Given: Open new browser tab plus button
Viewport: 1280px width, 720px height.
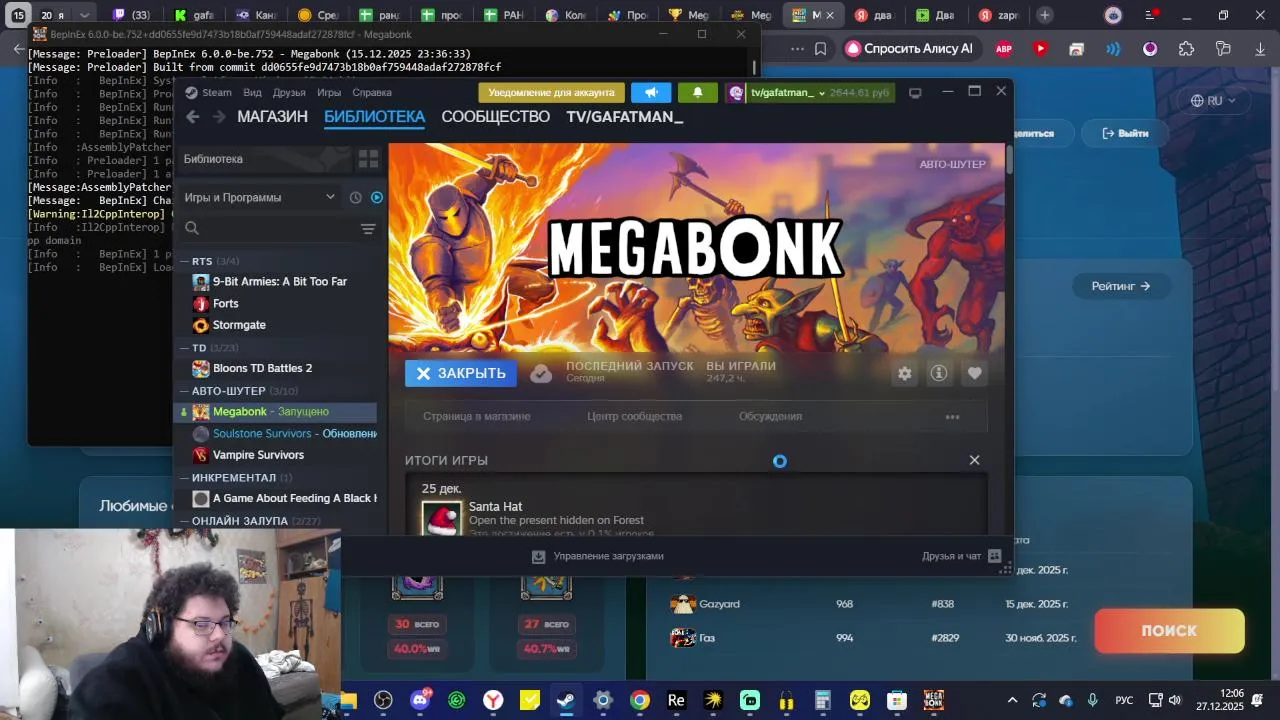Looking at the screenshot, I should coord(1044,15).
